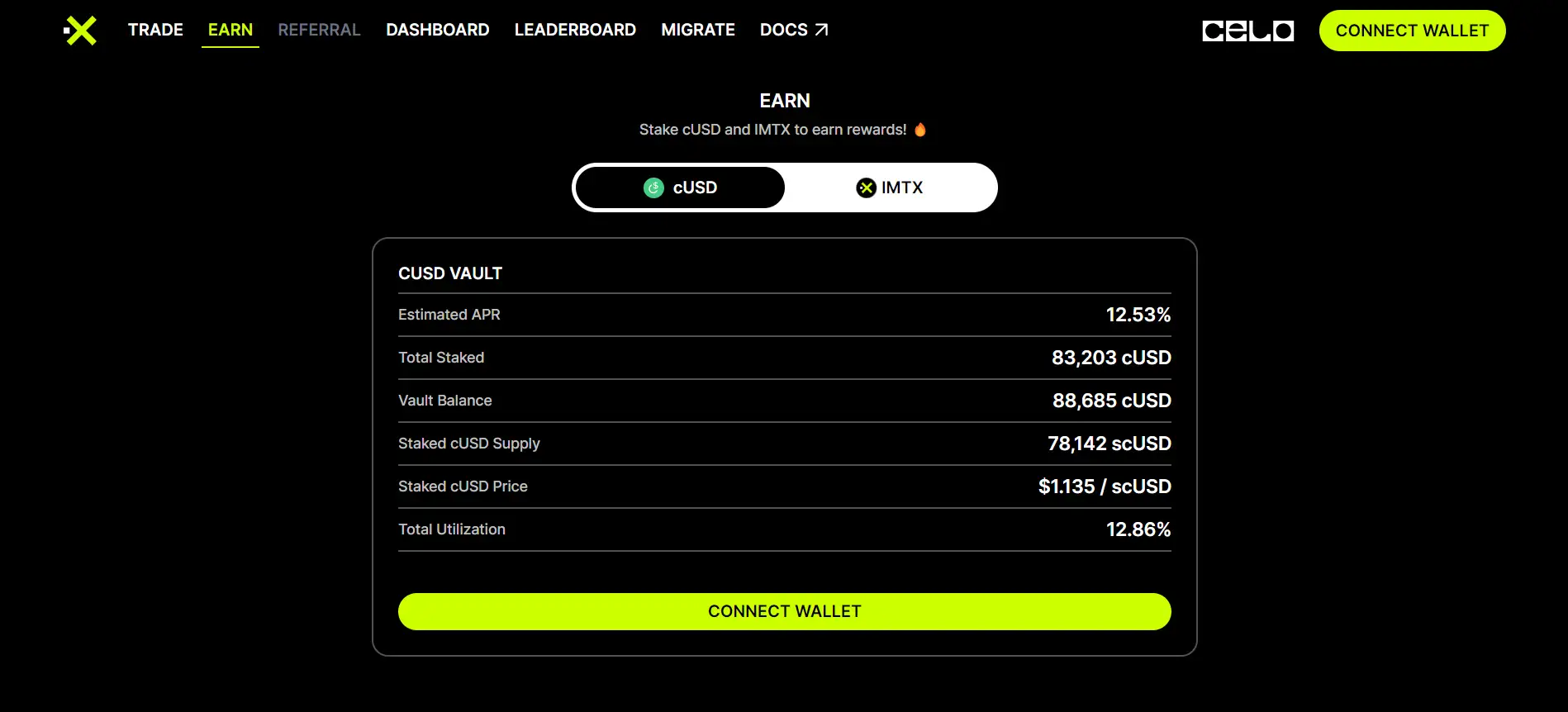
Task: Open the TRADE page
Action: click(155, 30)
